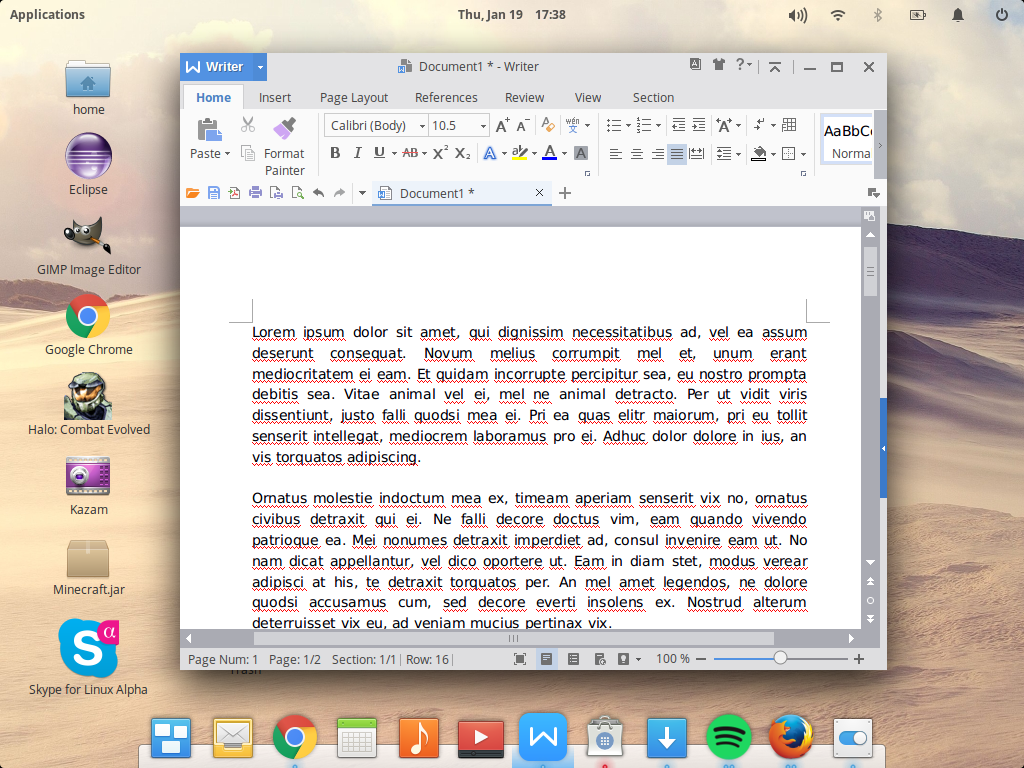This screenshot has width=1024, height=768.
Task: Toggle full screen view in status bar
Action: click(x=520, y=659)
